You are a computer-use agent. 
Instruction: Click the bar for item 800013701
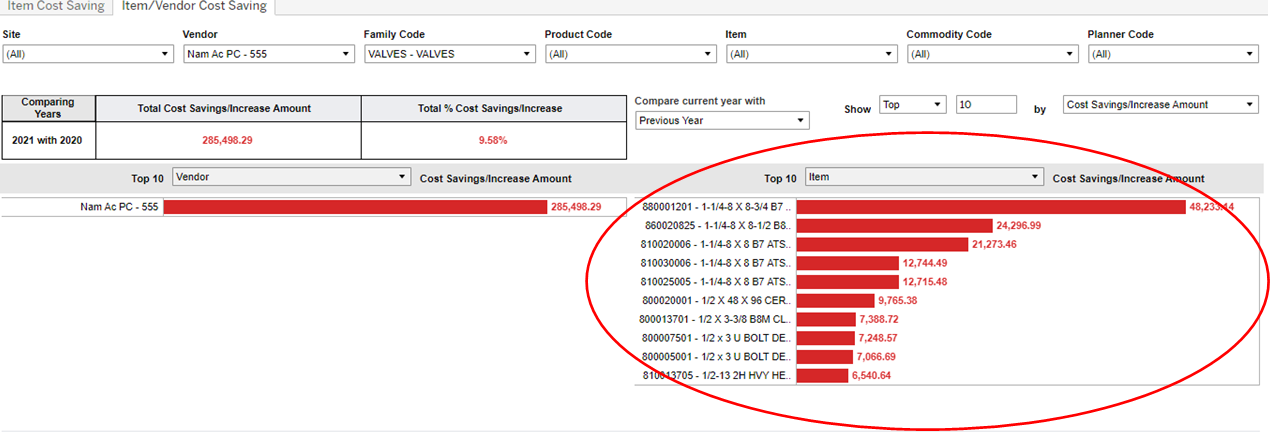coord(826,319)
